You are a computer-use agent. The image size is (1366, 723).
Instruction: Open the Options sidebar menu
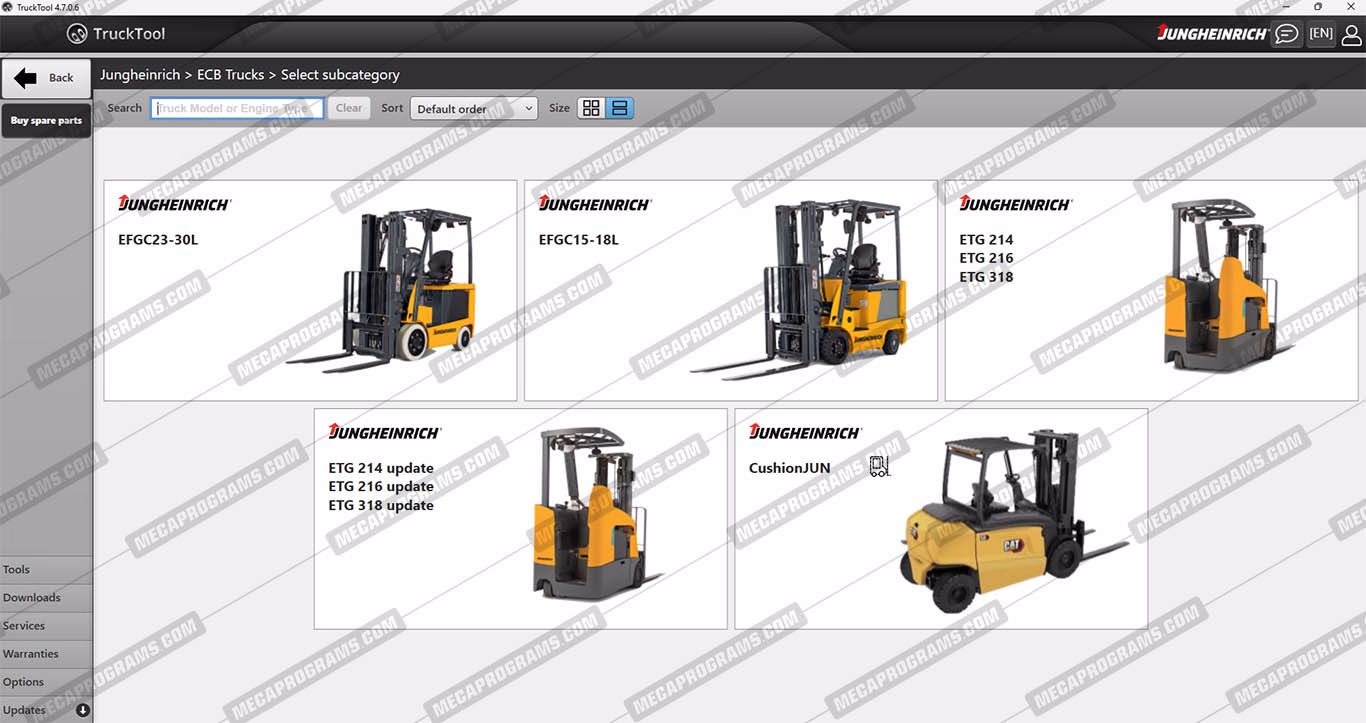(46, 682)
